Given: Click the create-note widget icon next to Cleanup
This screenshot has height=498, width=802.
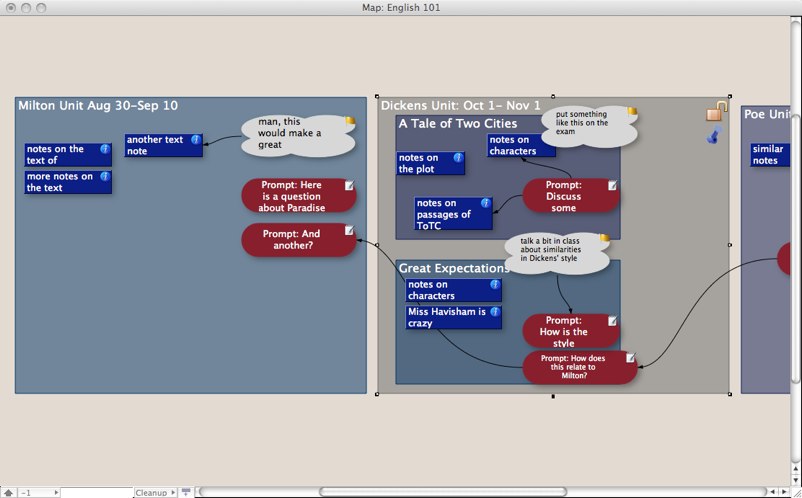Looking at the screenshot, I should click(186, 492).
